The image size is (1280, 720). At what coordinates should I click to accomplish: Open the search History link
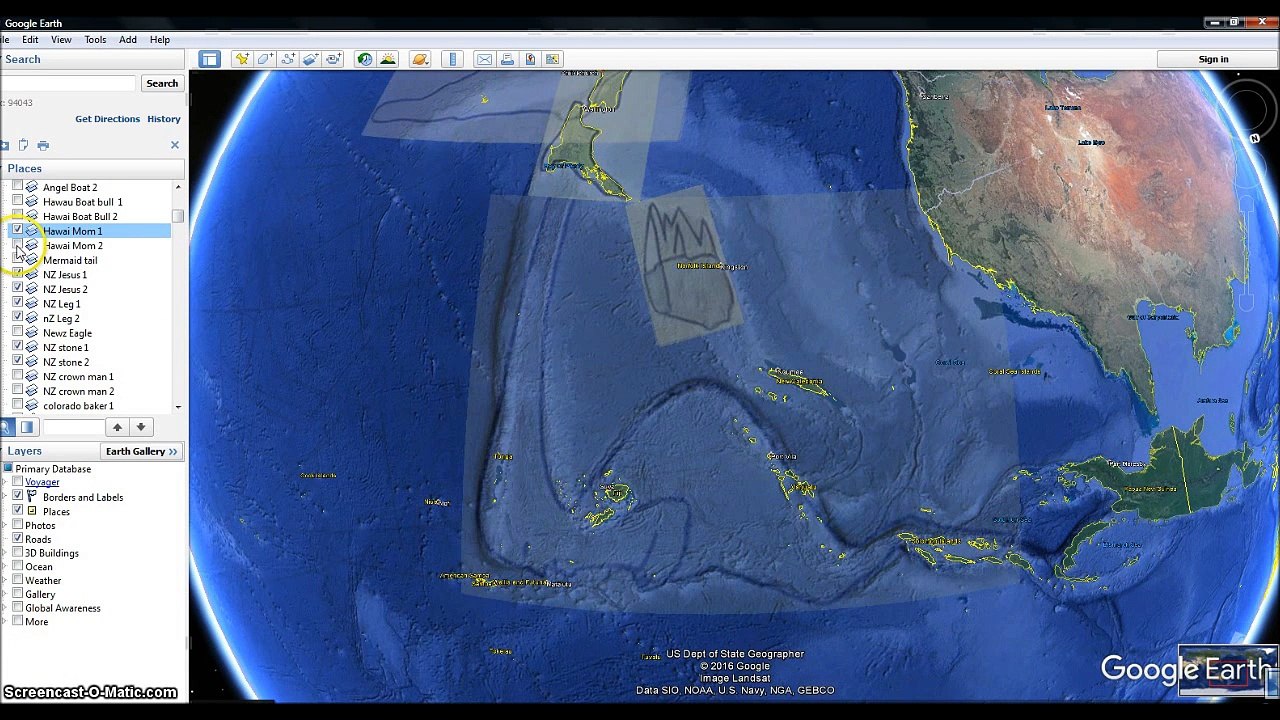[x=164, y=119]
